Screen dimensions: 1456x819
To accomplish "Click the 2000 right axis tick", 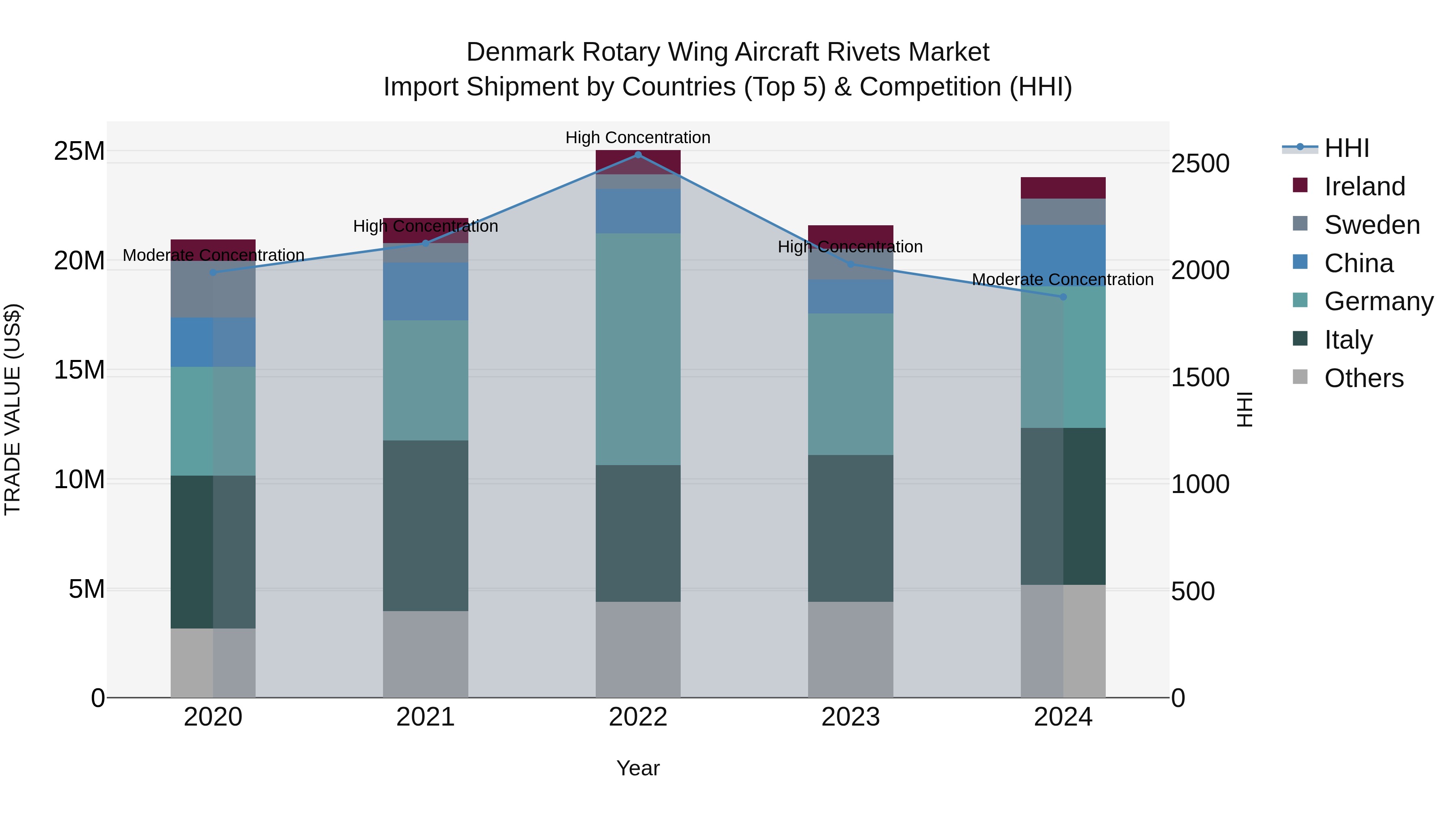I will click(1200, 270).
